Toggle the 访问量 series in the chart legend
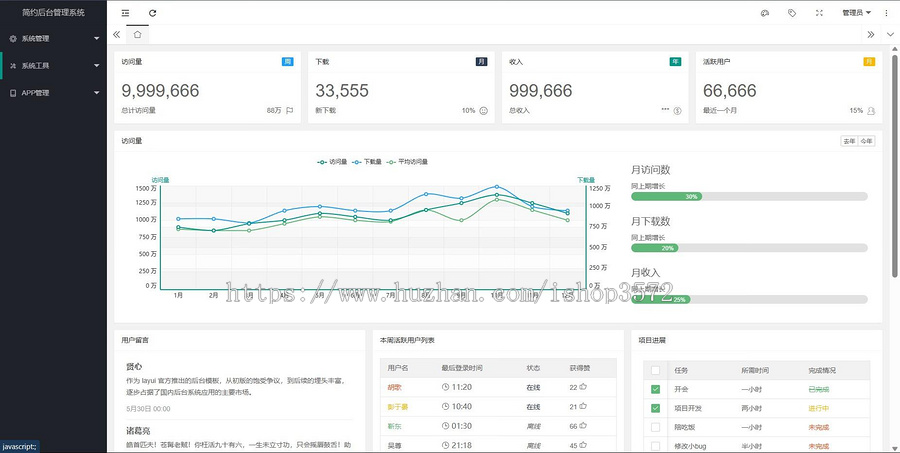900x453 pixels. [x=332, y=162]
